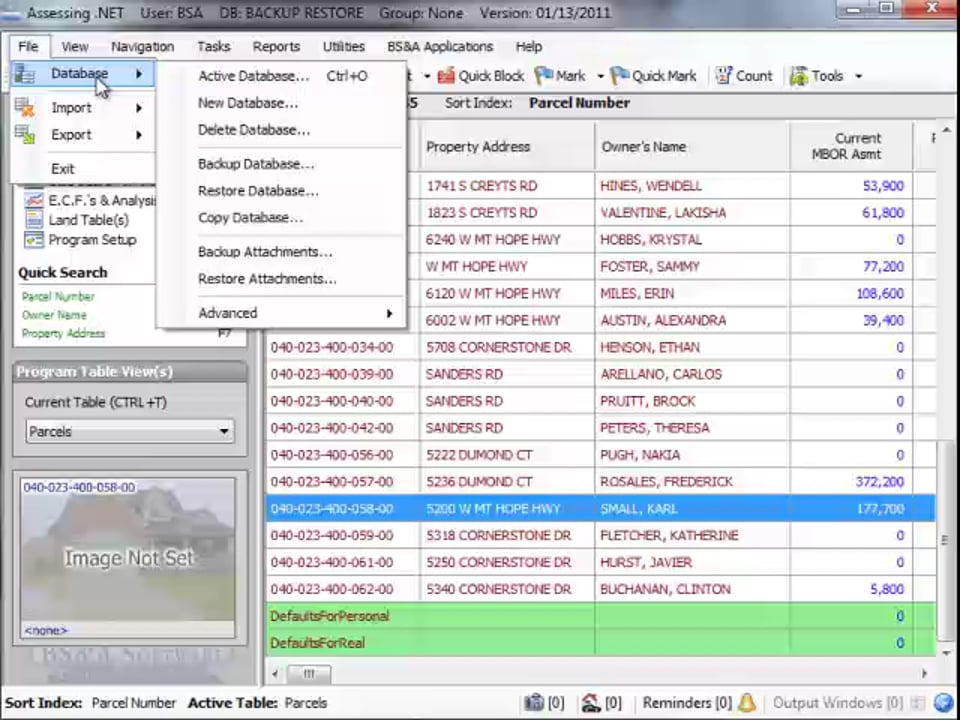This screenshot has height=720, width=960.
Task: Click the Land Table(s) icon
Action: (33, 220)
